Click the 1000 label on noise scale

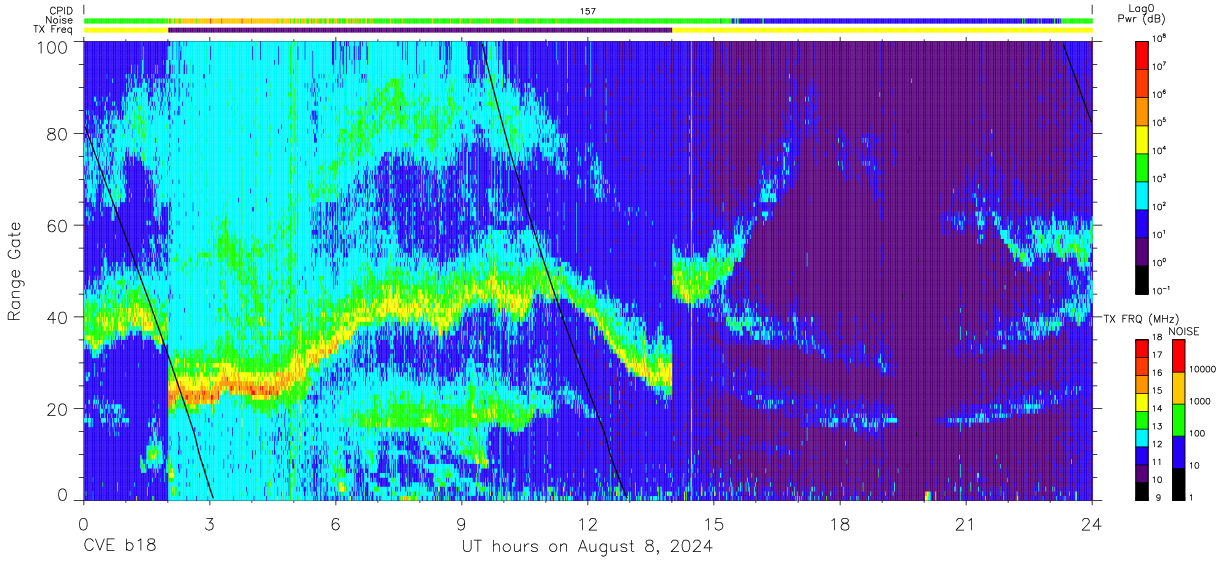[1202, 399]
